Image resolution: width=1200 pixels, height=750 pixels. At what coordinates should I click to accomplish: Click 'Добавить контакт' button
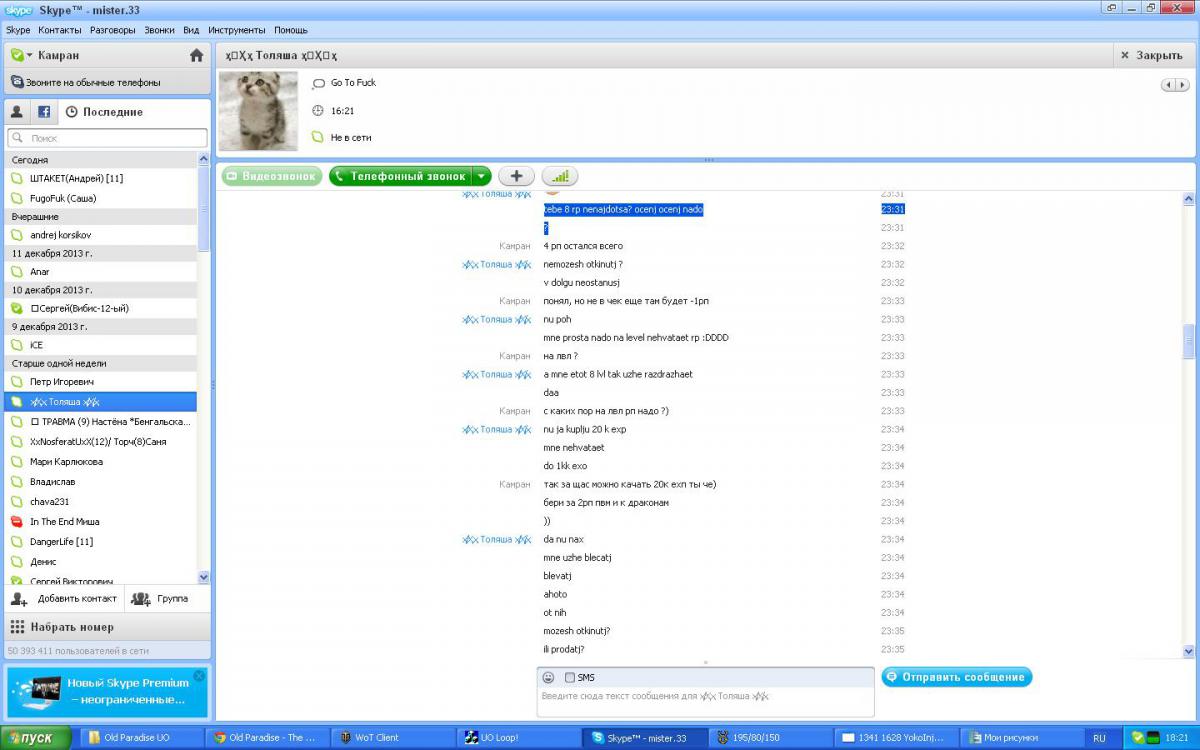click(65, 598)
